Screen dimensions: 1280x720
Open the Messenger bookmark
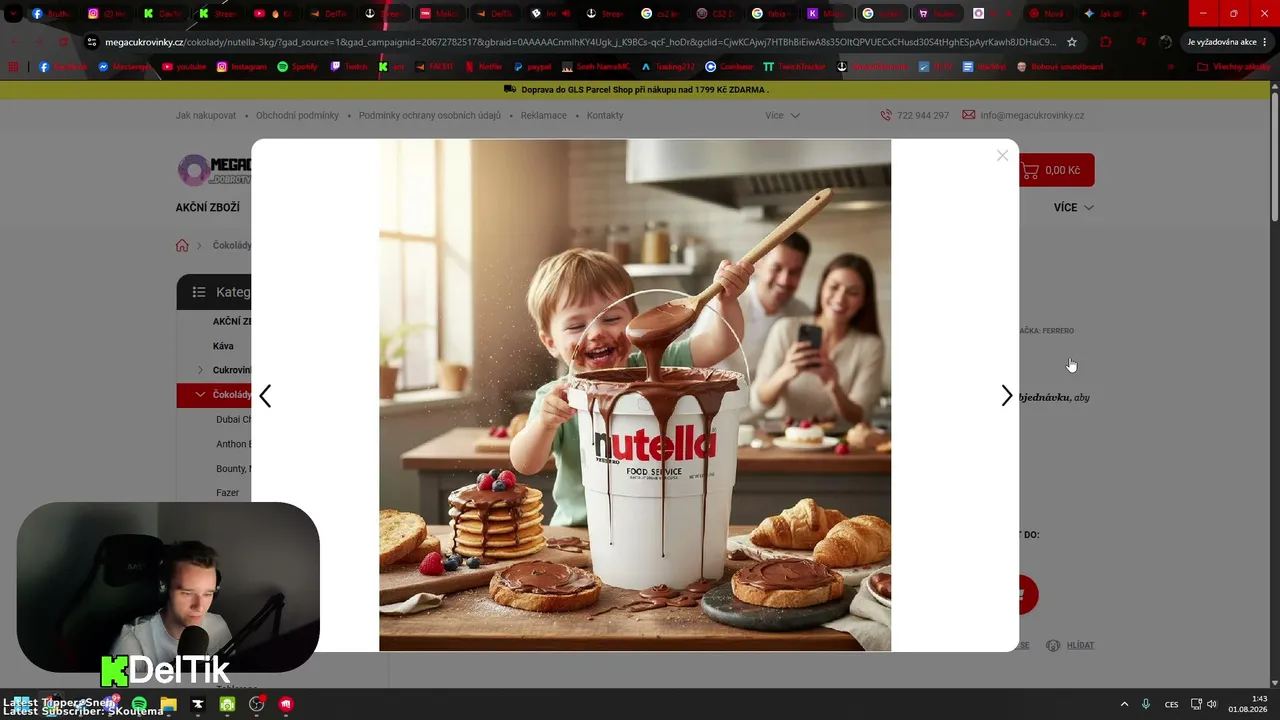(x=125, y=66)
